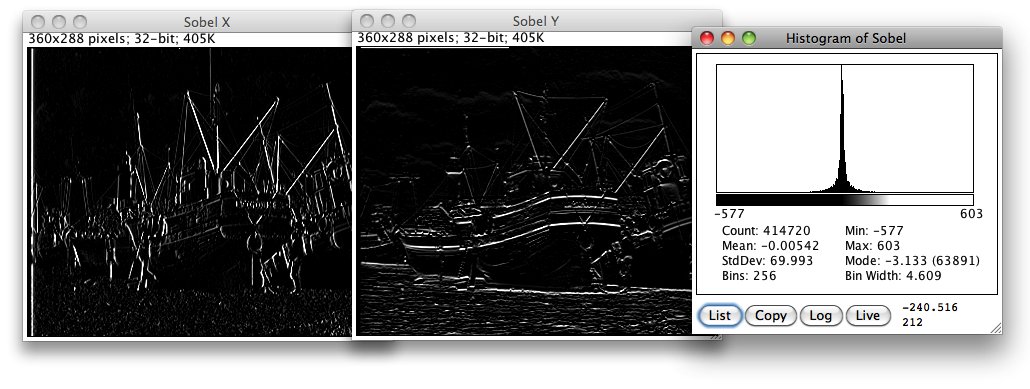Minimize the Histogram of Sobel window
Viewport: 1030px width, 389px height.
point(728,38)
